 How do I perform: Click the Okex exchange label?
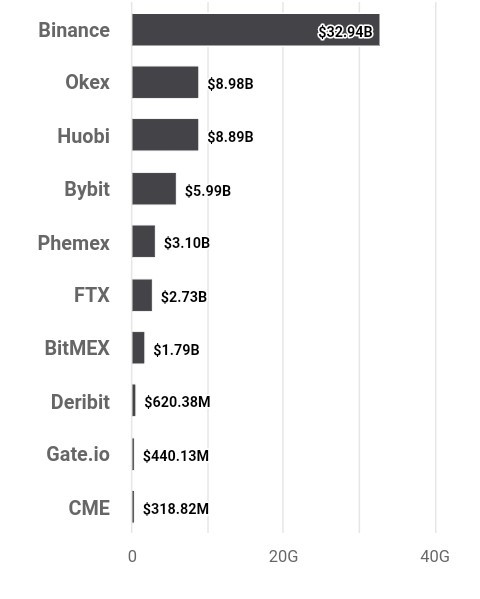88,82
